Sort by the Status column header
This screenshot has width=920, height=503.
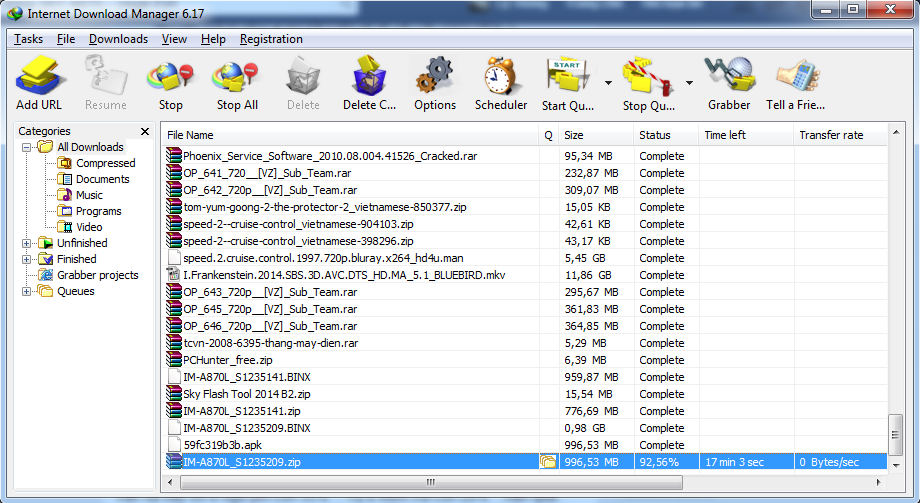[664, 135]
